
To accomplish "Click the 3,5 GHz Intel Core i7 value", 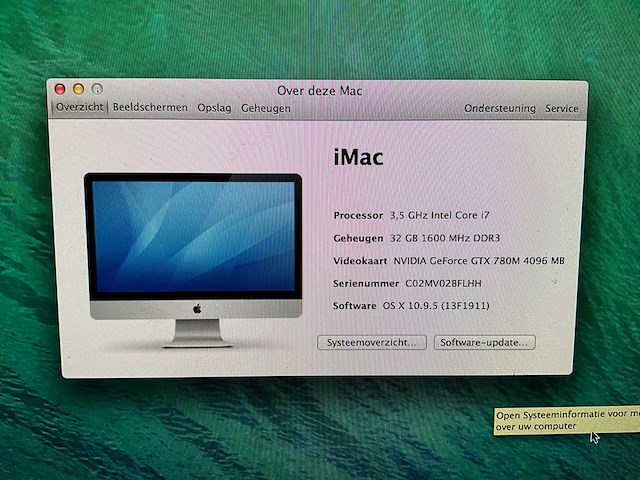I will click(x=440, y=215).
